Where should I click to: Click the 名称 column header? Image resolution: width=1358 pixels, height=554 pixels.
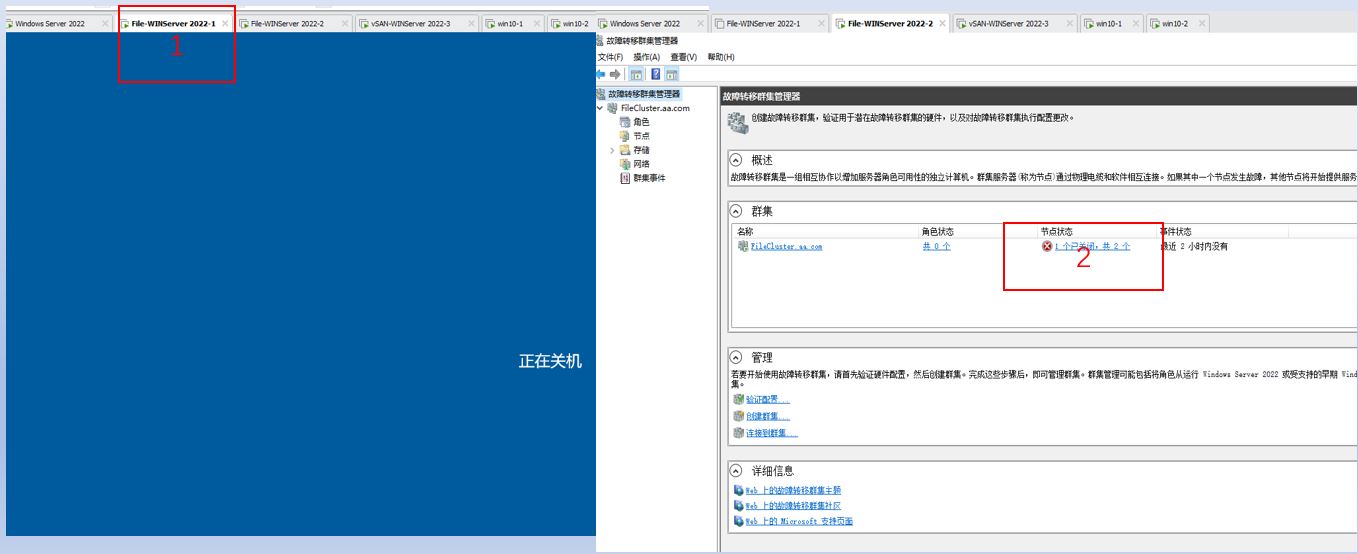745,231
